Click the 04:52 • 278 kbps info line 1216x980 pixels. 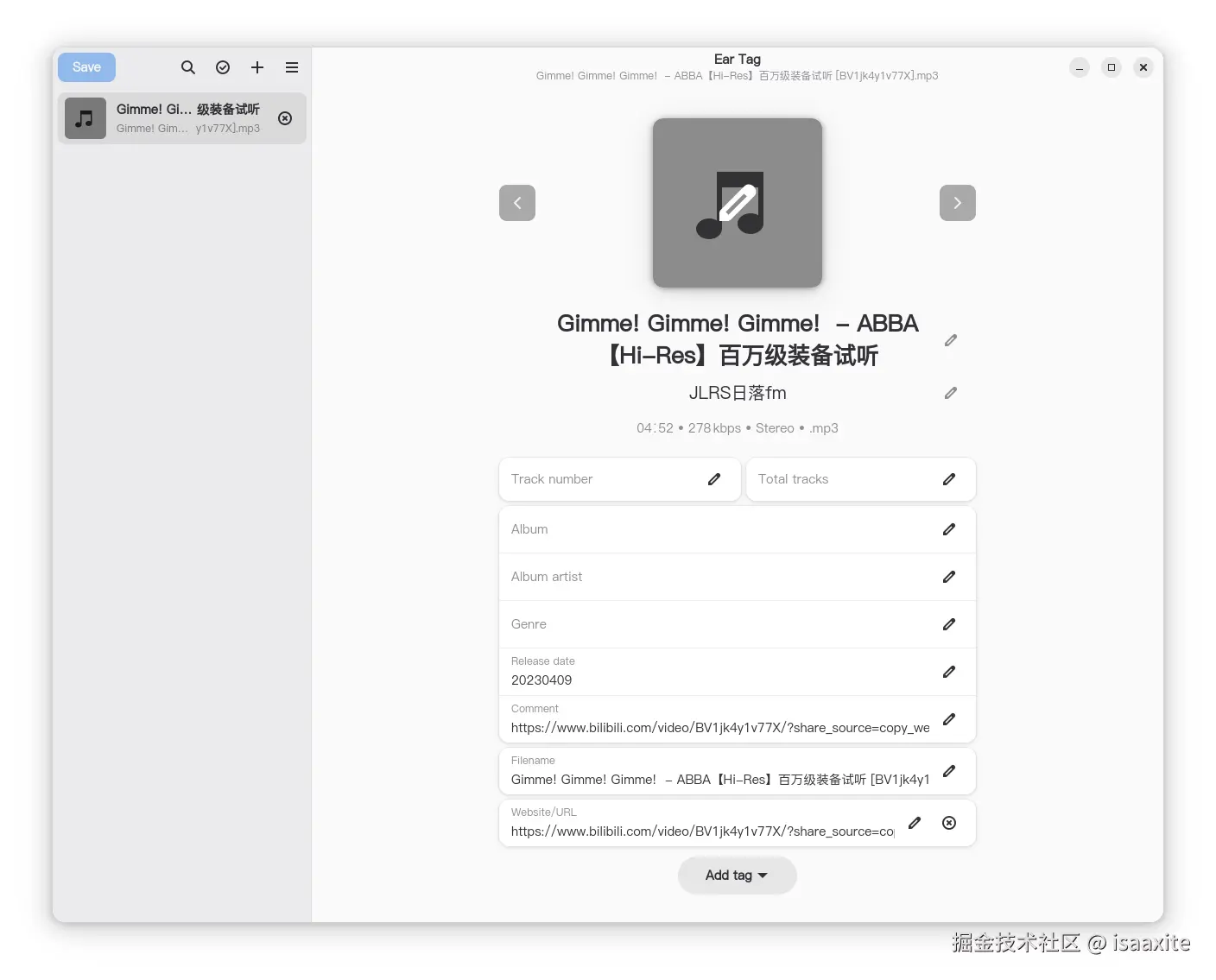pyautogui.click(x=738, y=428)
